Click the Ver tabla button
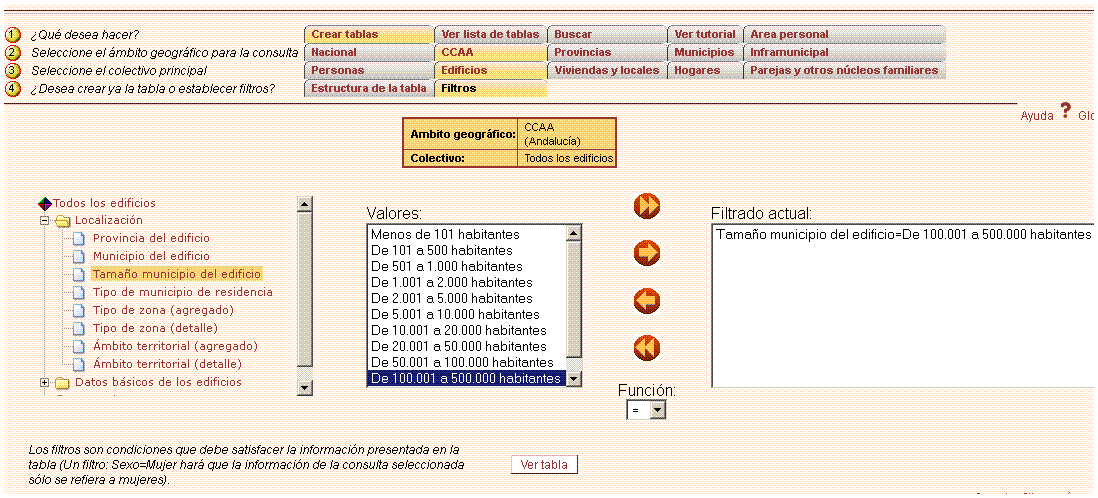The height and width of the screenshot is (498, 1098). [544, 465]
